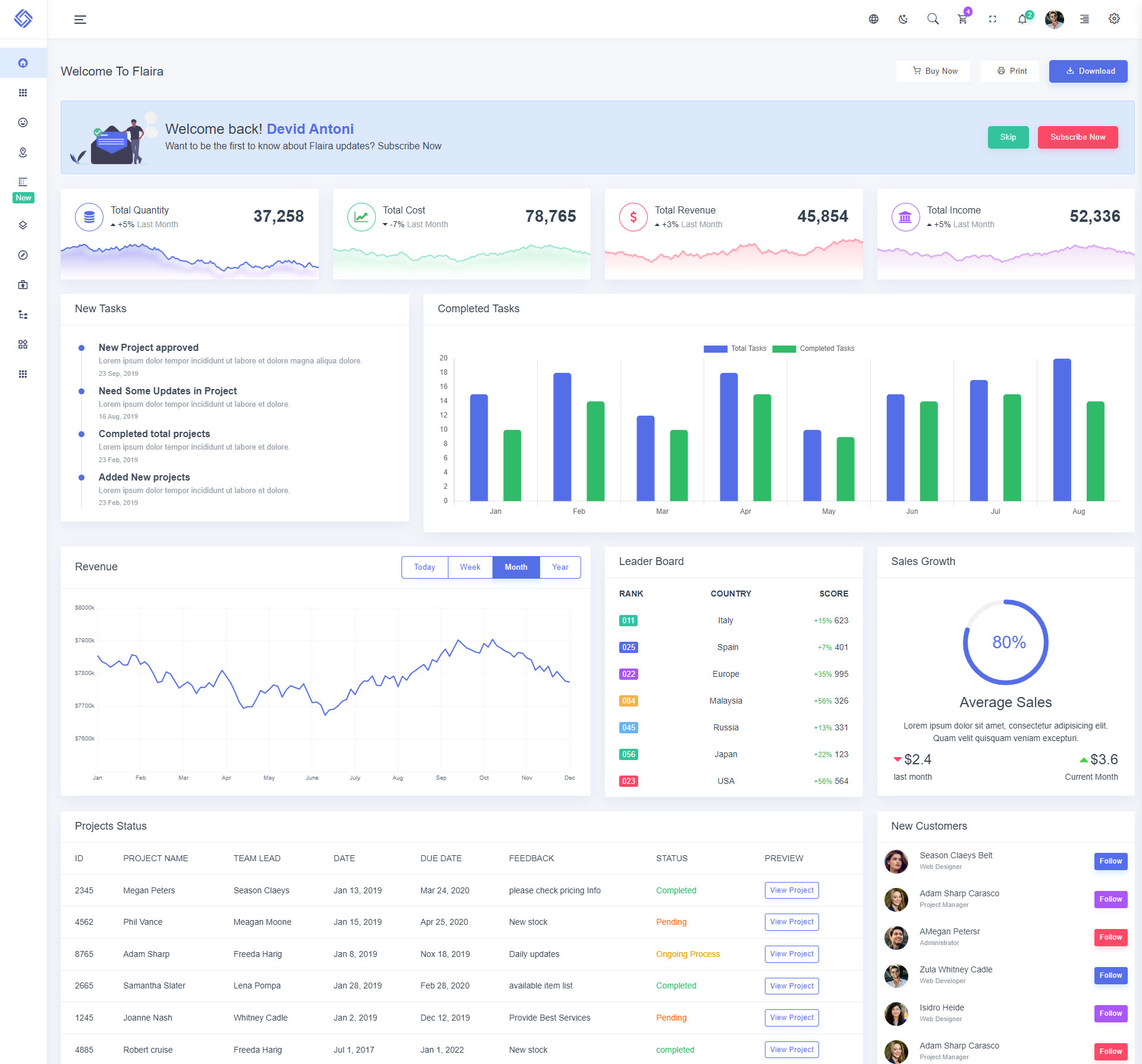Click the map pin sidebar icon
The image size is (1142, 1064).
pyautogui.click(x=23, y=152)
